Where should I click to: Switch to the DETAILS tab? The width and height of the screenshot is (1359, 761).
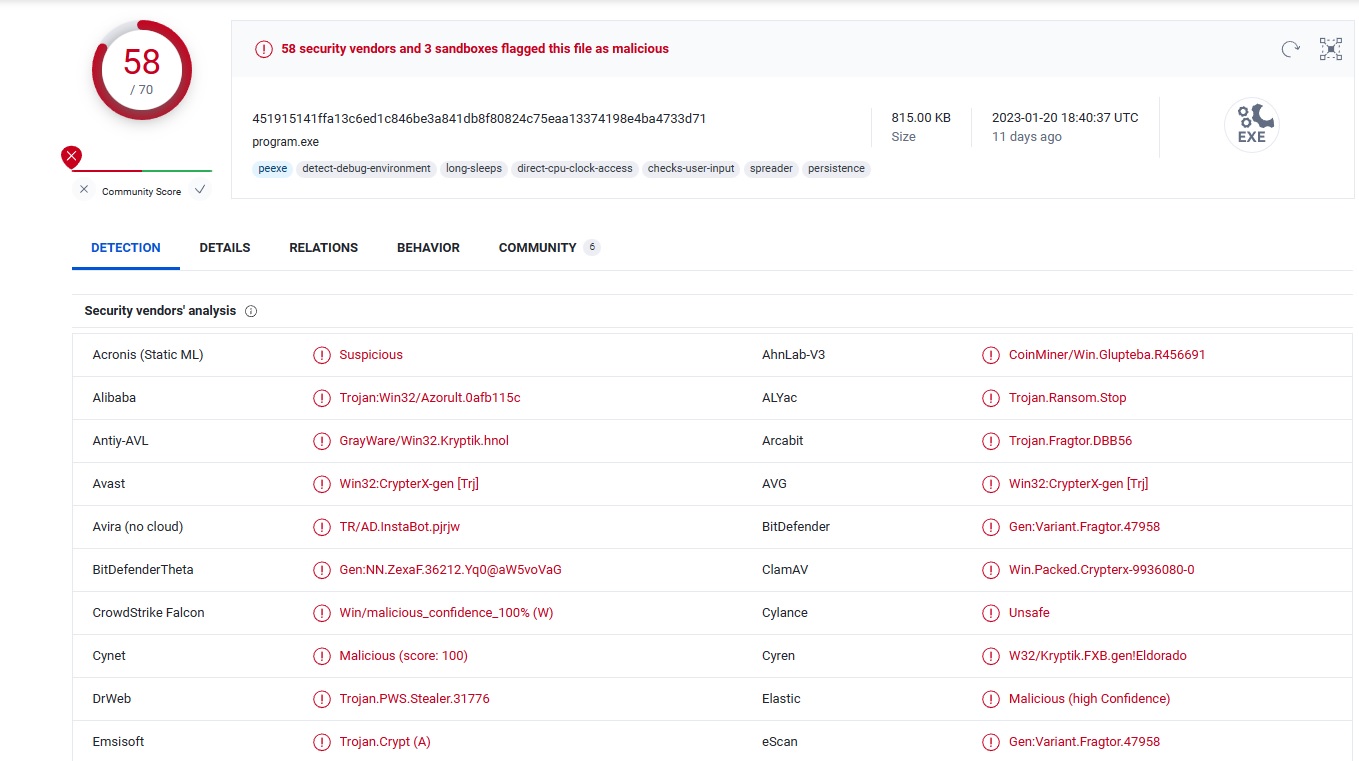point(225,248)
